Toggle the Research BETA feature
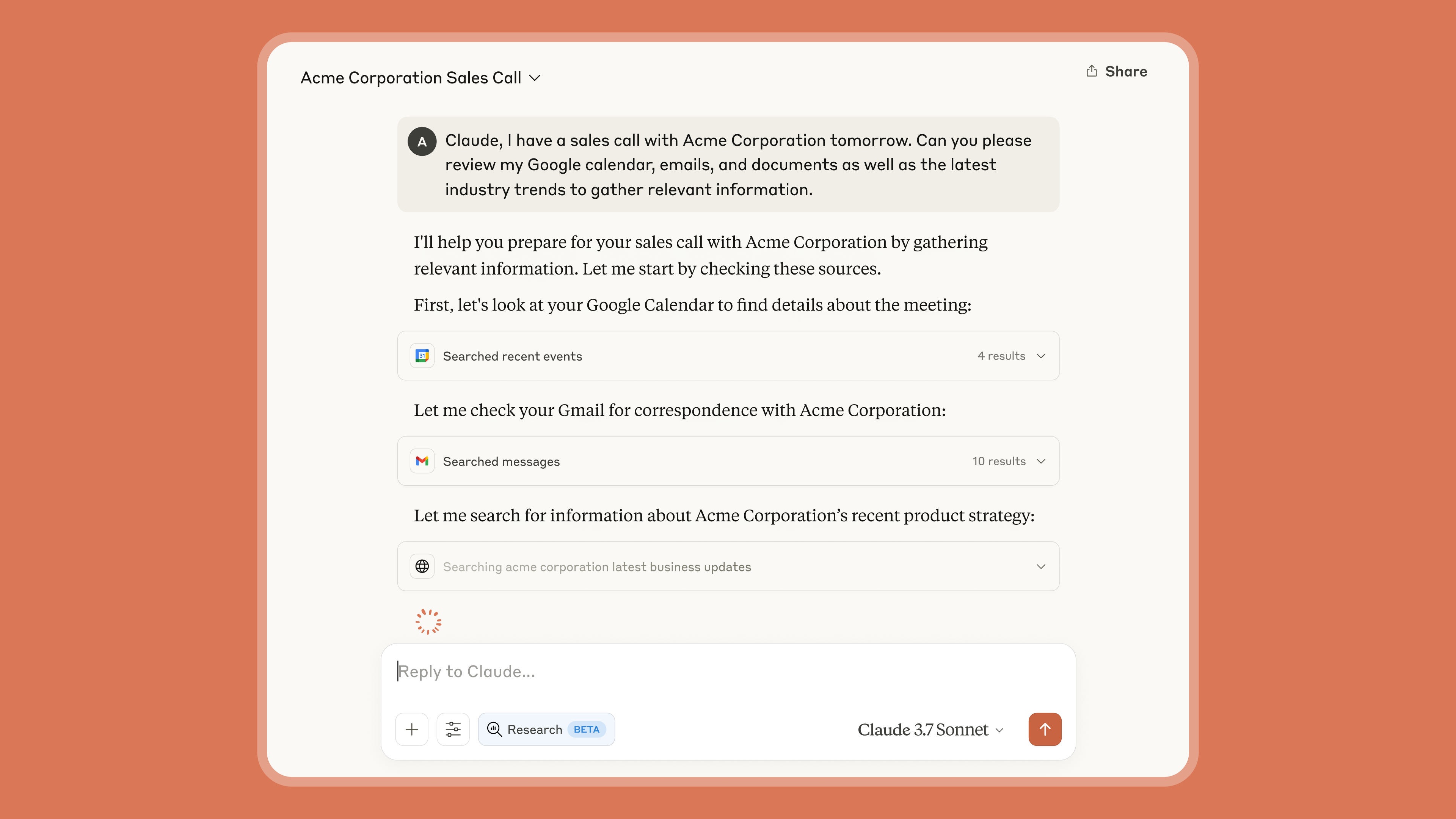 click(x=546, y=729)
